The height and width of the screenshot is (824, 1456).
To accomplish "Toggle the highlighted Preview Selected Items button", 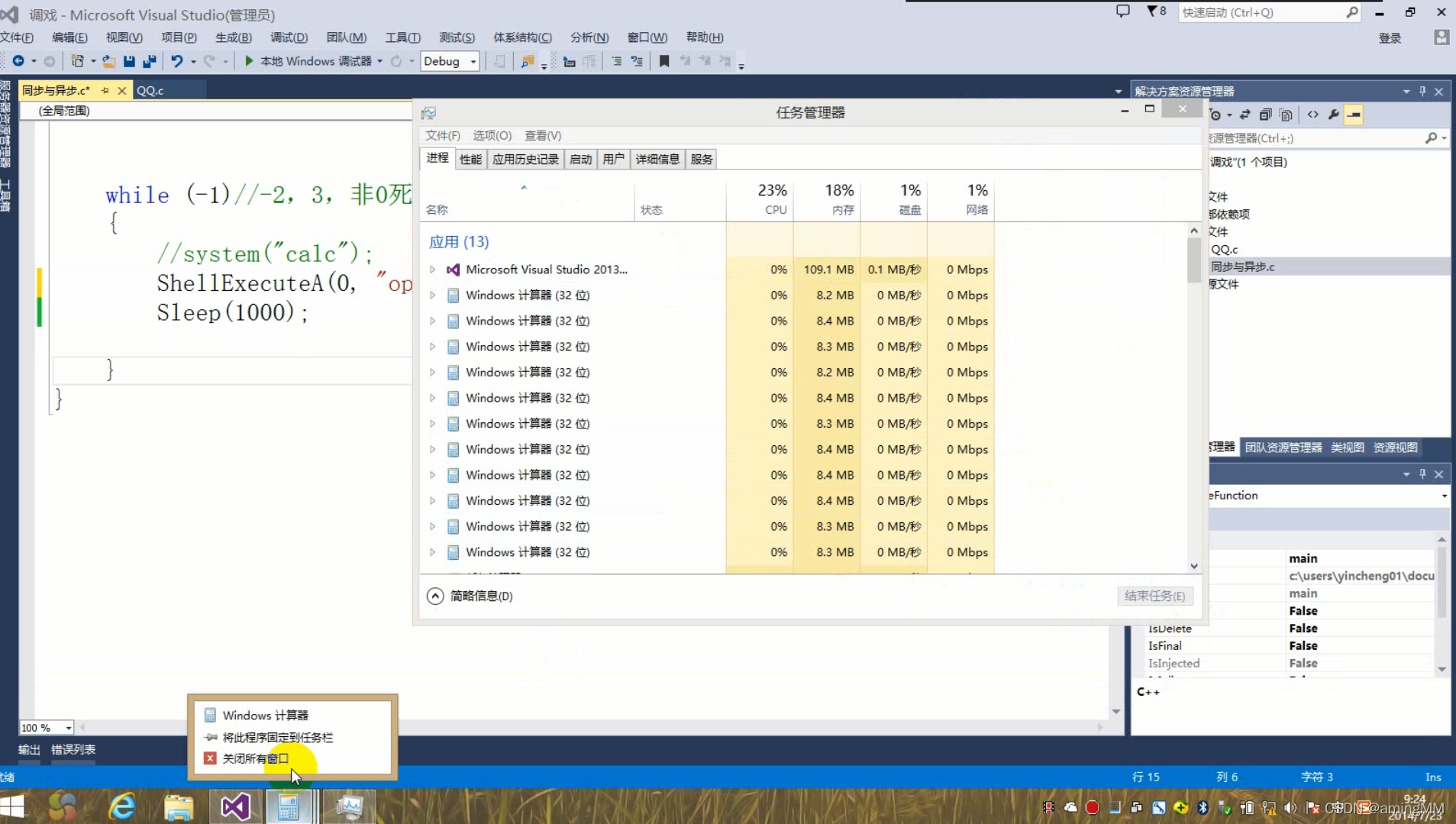I will point(1354,115).
